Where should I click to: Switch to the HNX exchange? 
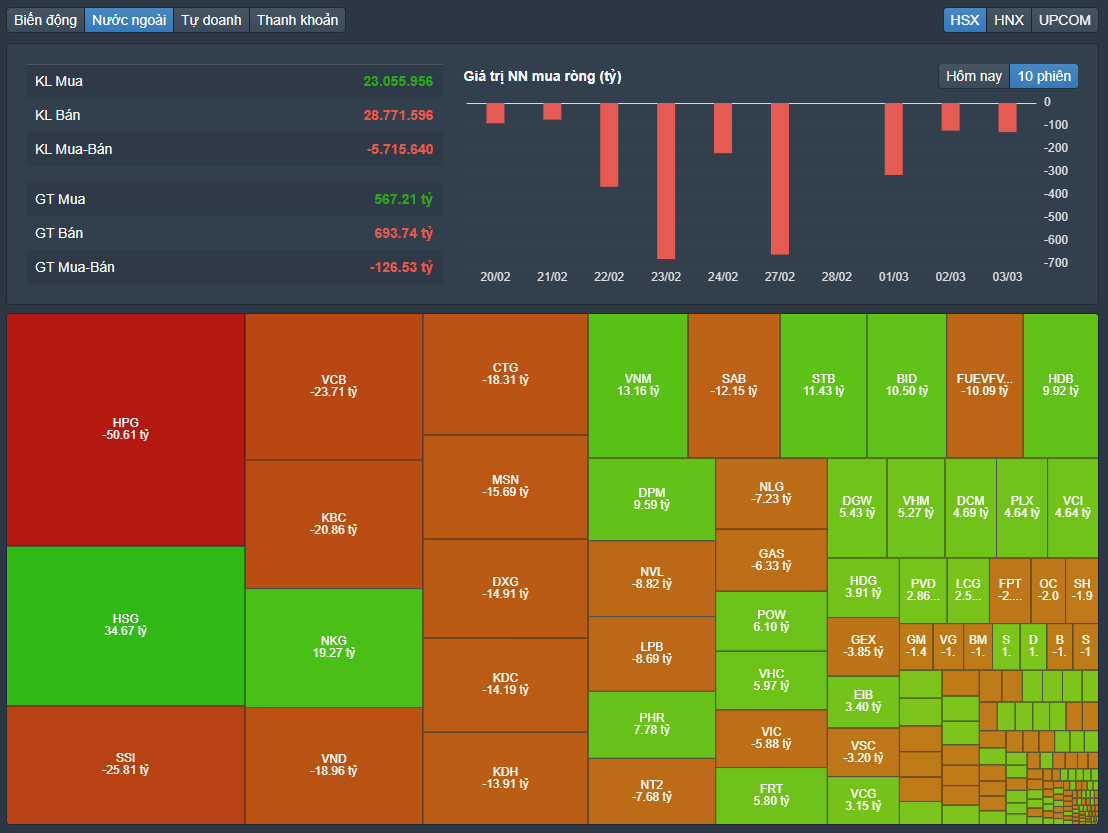1008,20
